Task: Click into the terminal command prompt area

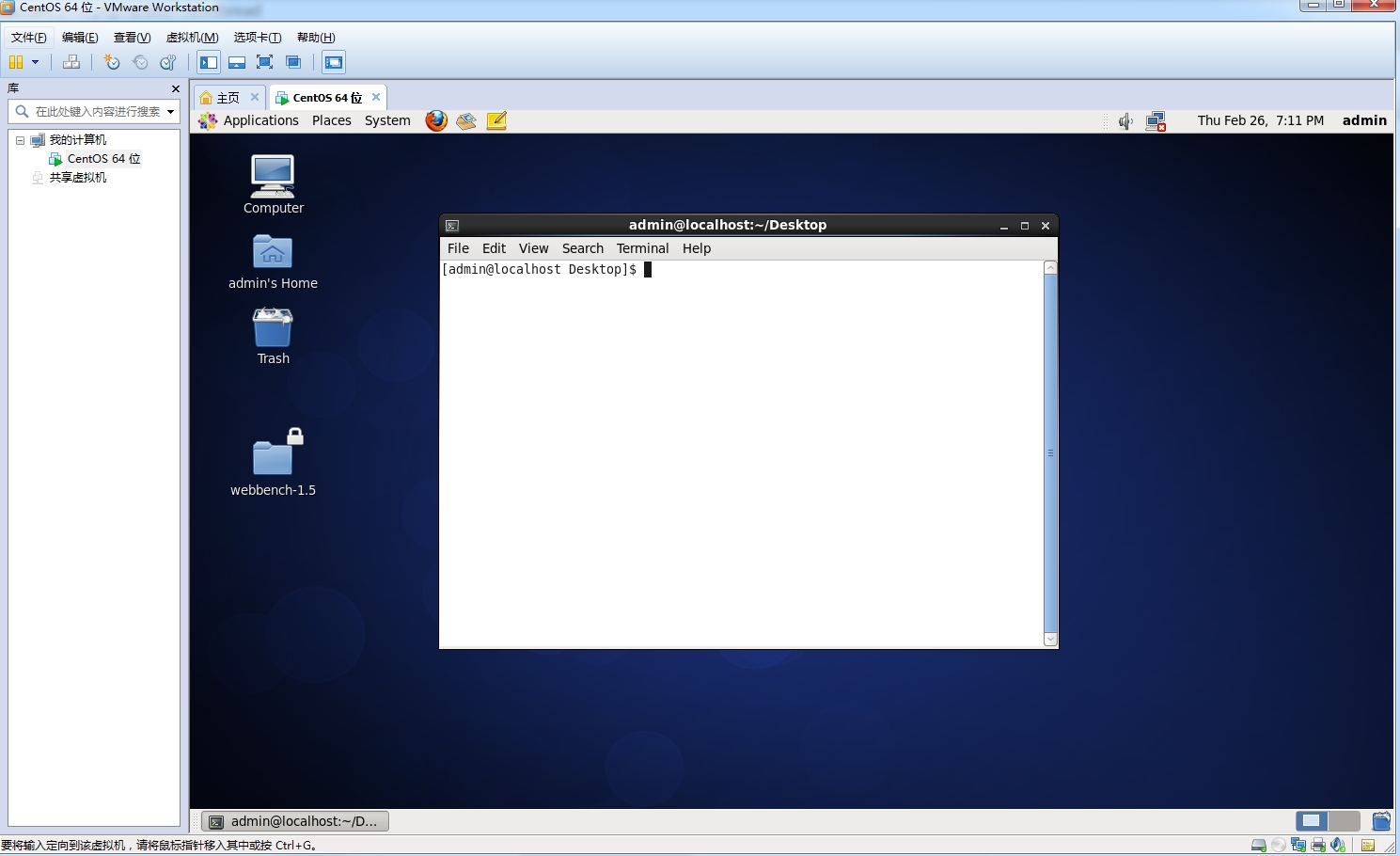Action: click(742, 454)
